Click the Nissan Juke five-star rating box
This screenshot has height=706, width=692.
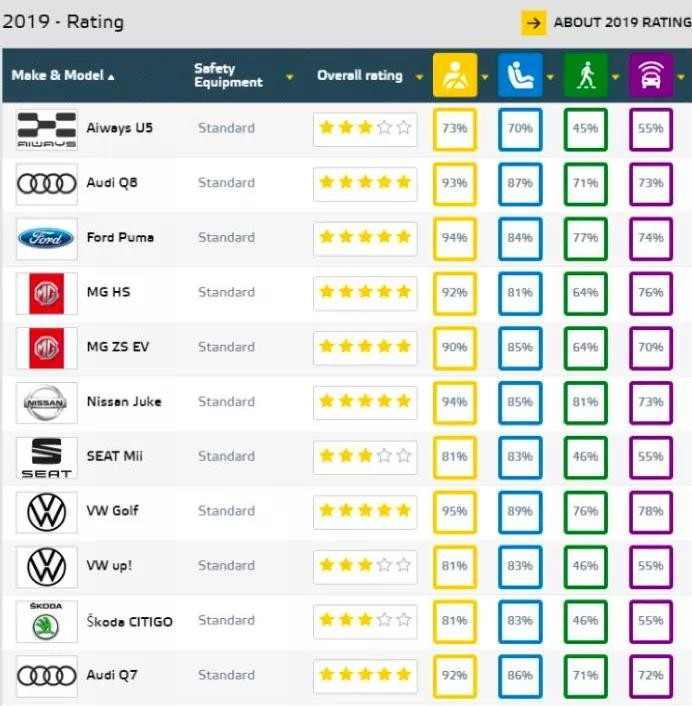click(365, 402)
